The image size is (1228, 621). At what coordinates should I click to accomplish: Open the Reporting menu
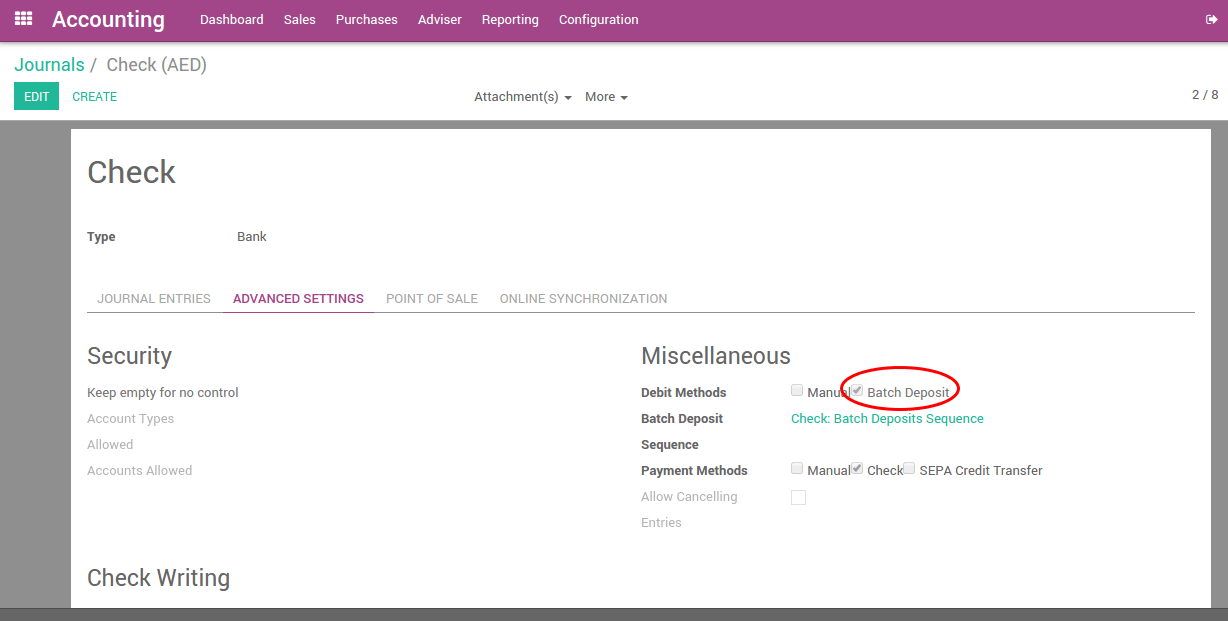coord(510,20)
